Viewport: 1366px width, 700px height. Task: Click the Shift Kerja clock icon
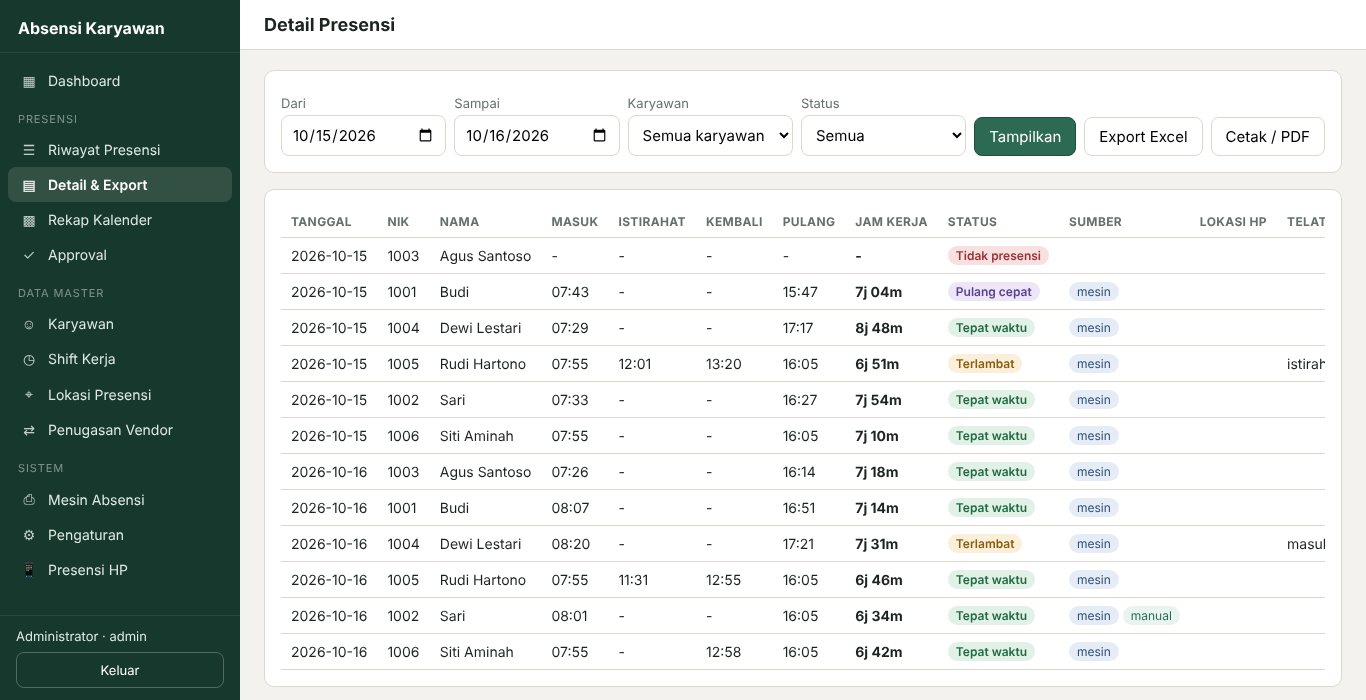point(29,359)
